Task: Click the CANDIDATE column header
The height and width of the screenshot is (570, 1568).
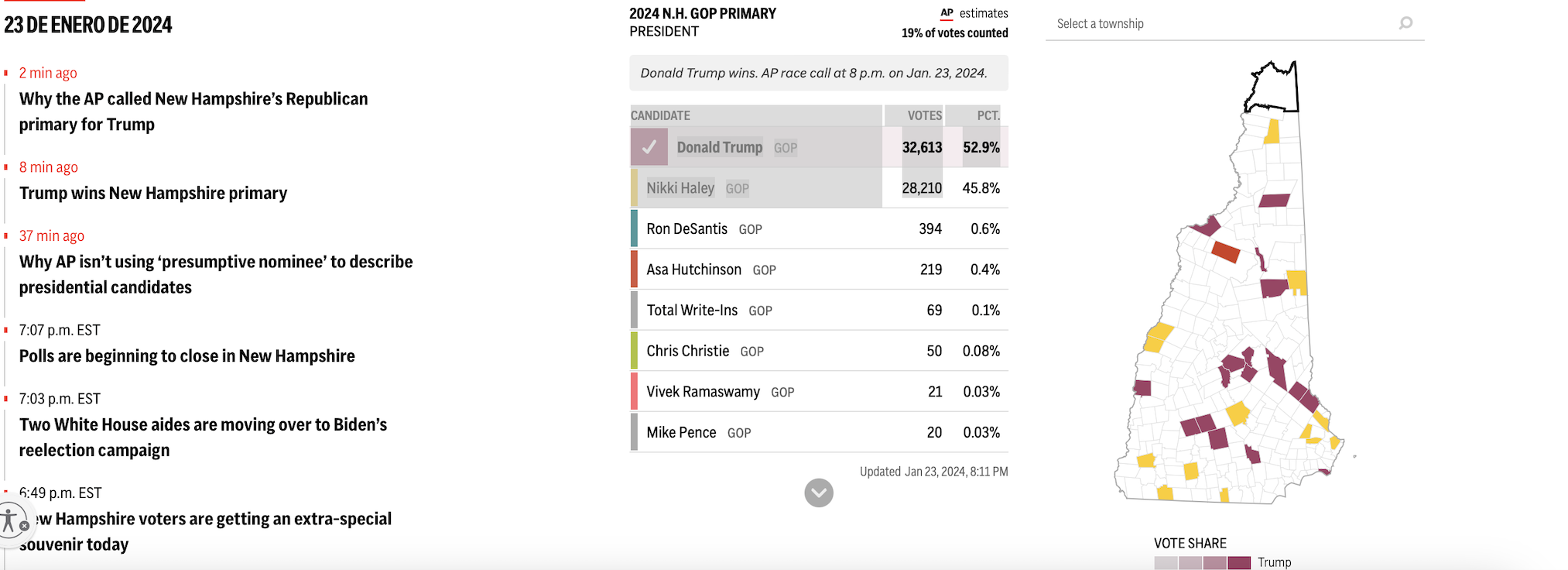Action: [x=660, y=115]
